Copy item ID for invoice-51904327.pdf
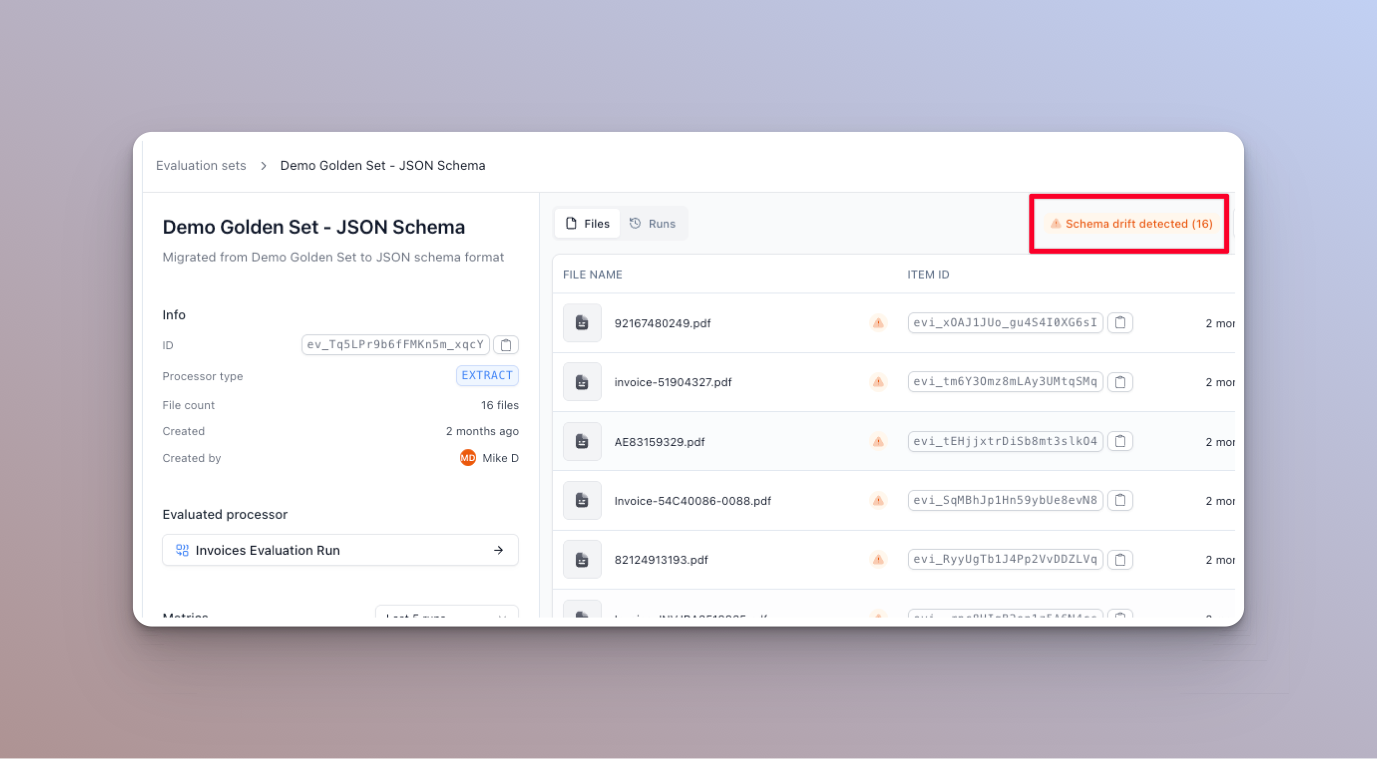The image size is (1378, 759). [x=1120, y=382]
